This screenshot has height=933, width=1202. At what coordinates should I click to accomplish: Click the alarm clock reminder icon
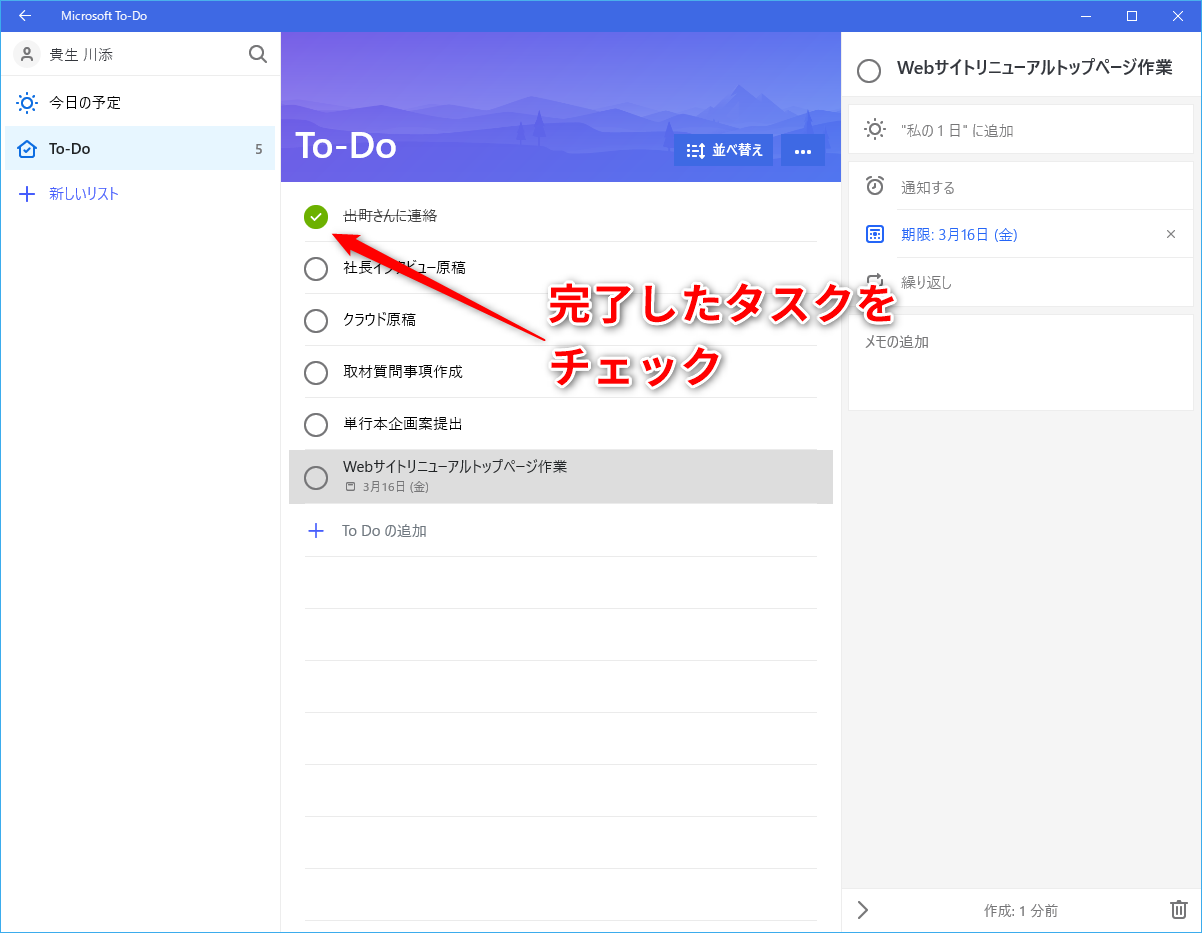pos(875,186)
